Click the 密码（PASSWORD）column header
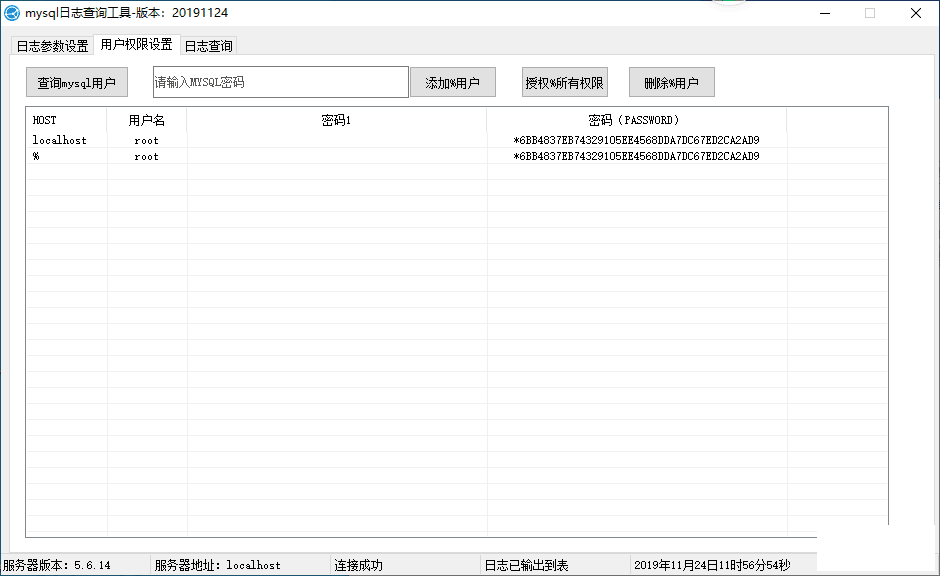This screenshot has height=576, width=940. (x=637, y=120)
